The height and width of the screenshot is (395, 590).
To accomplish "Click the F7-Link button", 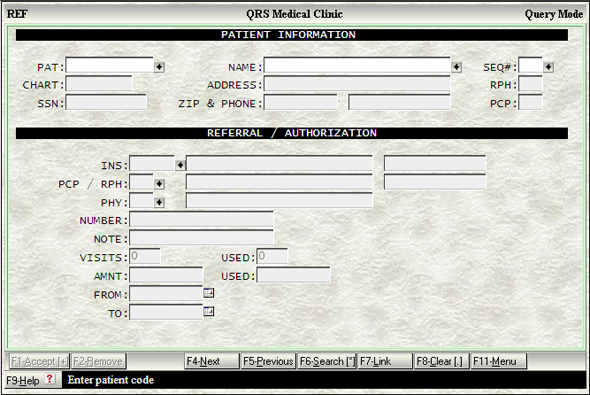I will [x=385, y=361].
